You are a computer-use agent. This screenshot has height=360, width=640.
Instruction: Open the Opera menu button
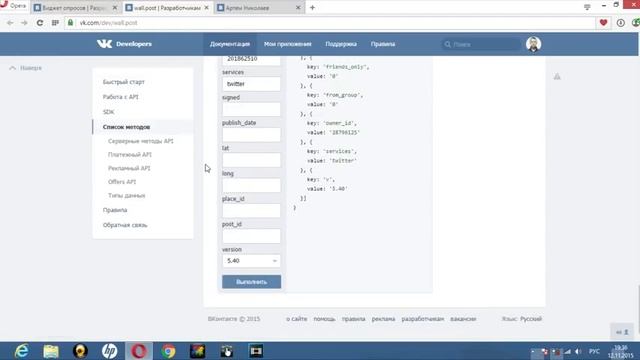coord(13,6)
